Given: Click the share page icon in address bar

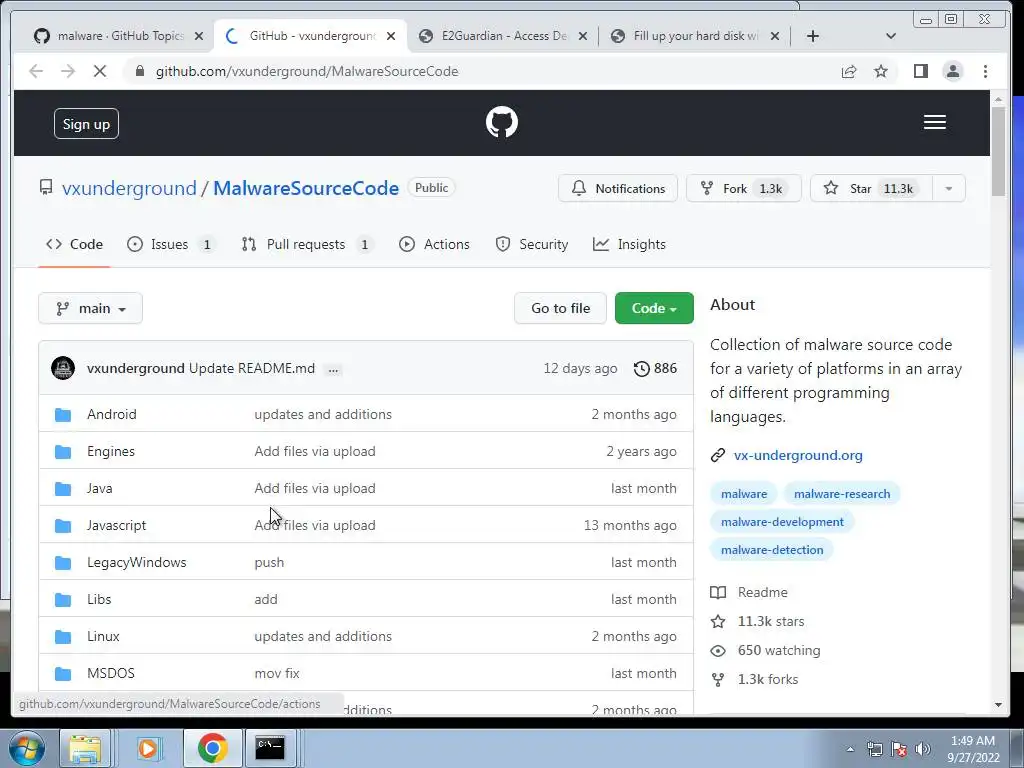Looking at the screenshot, I should 848,71.
